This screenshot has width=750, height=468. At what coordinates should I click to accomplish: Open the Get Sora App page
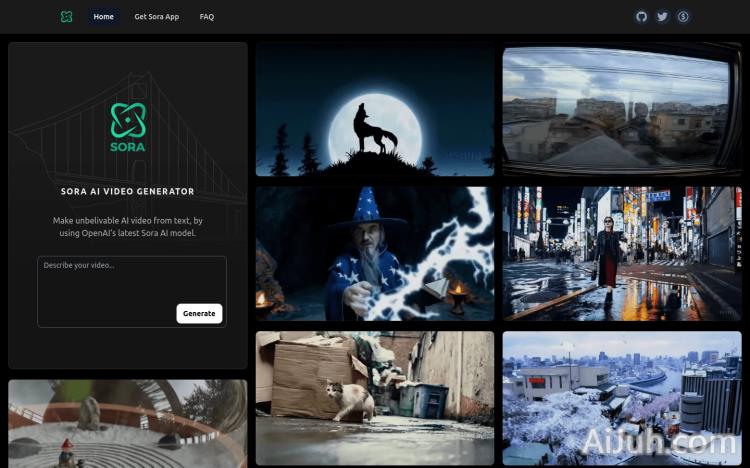[157, 17]
